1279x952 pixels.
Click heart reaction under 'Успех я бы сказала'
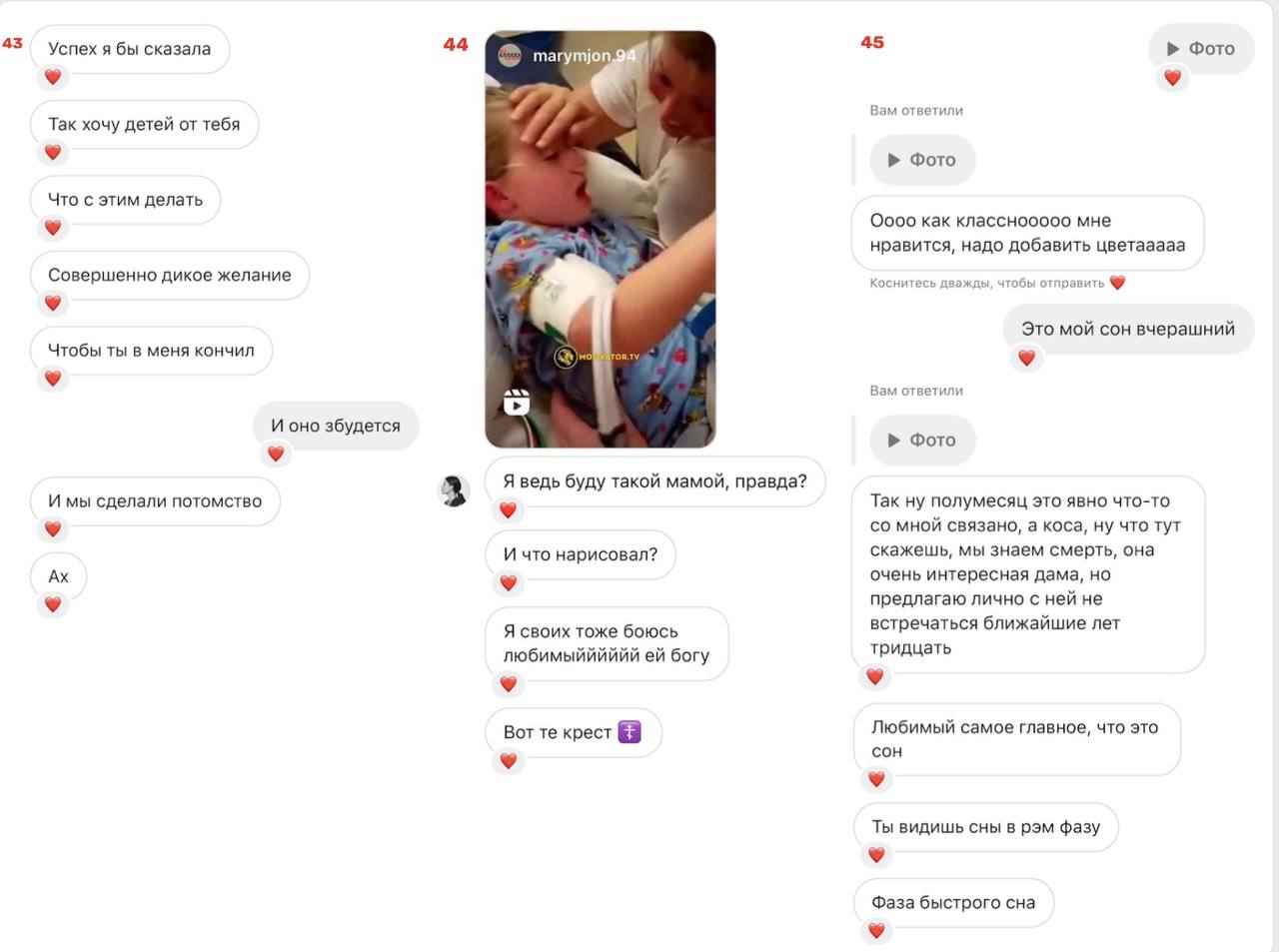pos(53,77)
